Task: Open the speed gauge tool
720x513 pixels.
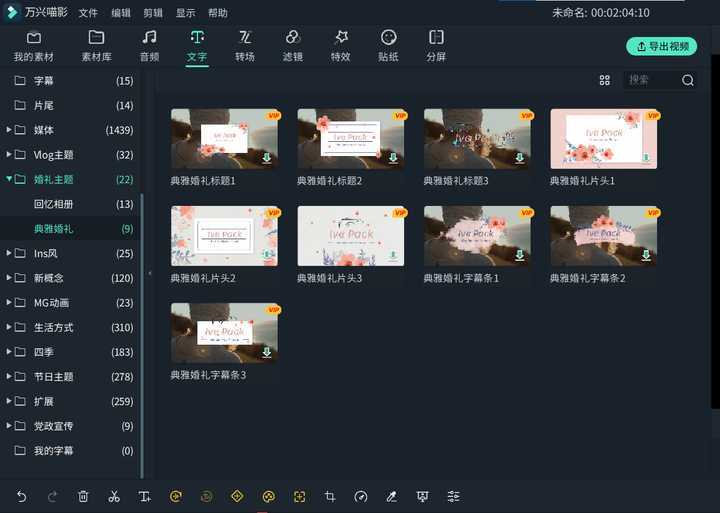Action: [x=361, y=496]
